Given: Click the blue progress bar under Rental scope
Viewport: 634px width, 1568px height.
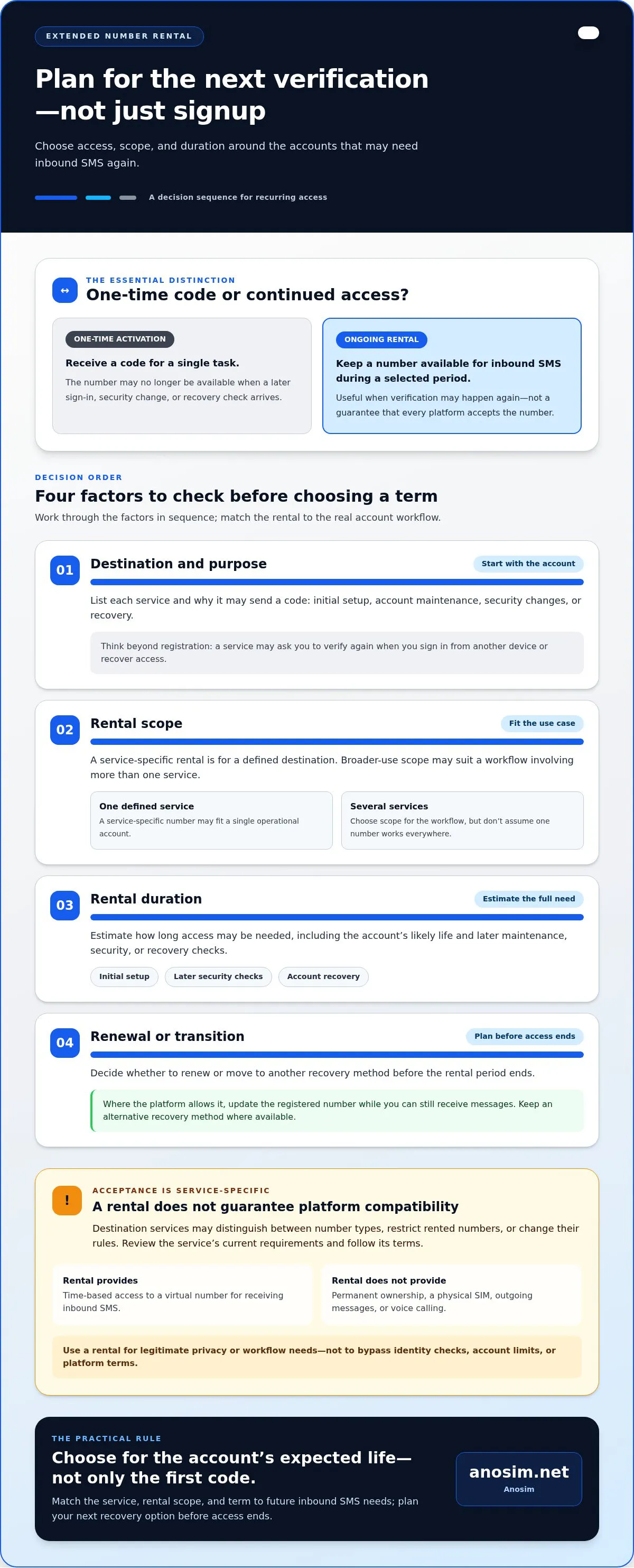Looking at the screenshot, I should coord(337,741).
